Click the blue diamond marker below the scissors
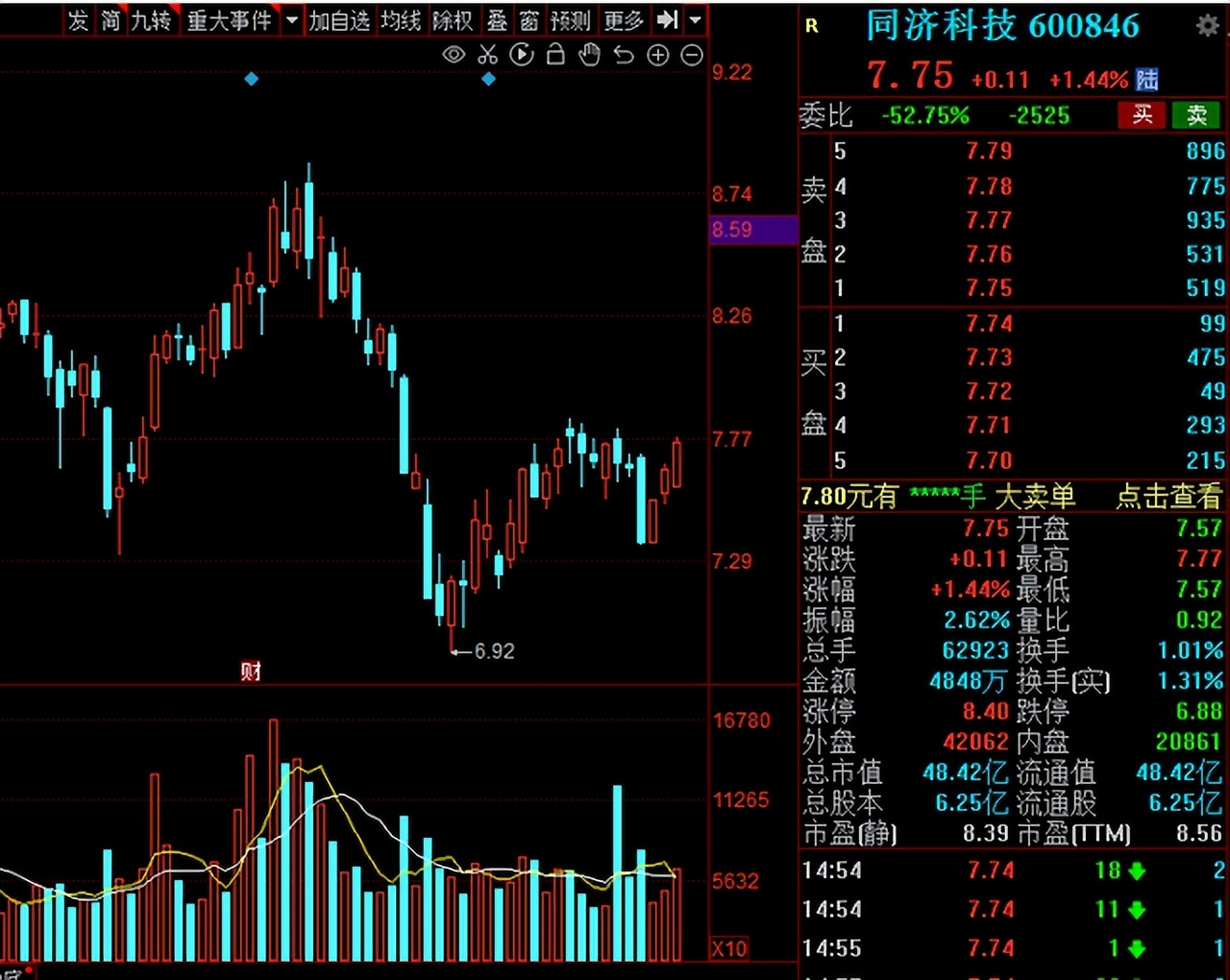This screenshot has height=980, width=1230. click(x=488, y=79)
